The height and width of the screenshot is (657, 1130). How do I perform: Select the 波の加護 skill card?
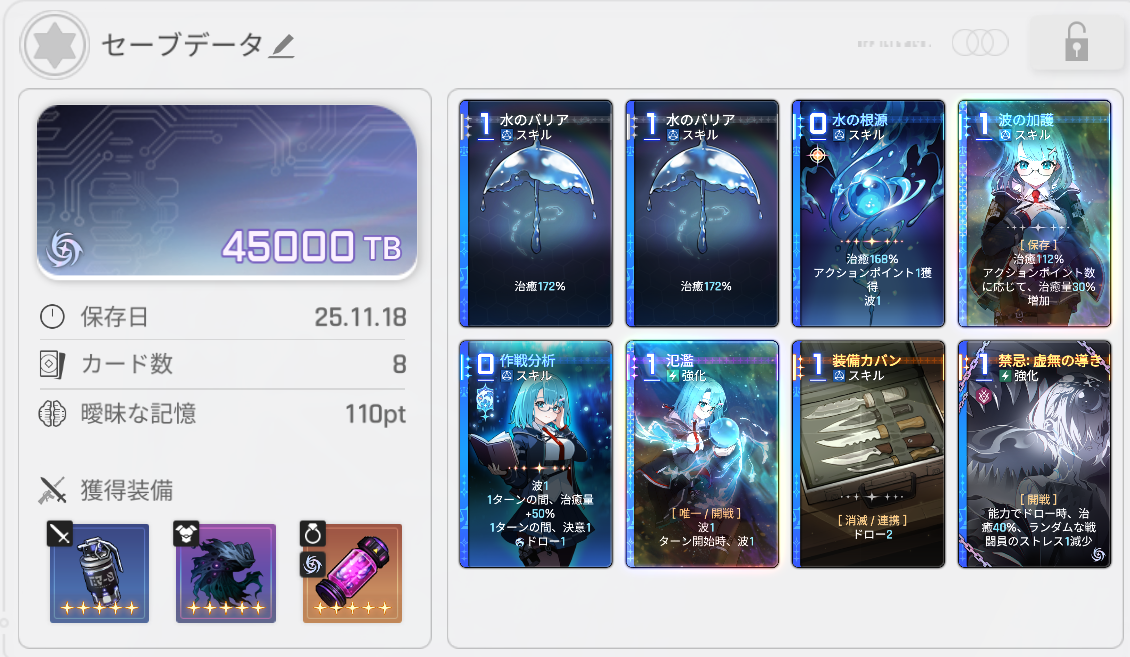coord(1035,213)
